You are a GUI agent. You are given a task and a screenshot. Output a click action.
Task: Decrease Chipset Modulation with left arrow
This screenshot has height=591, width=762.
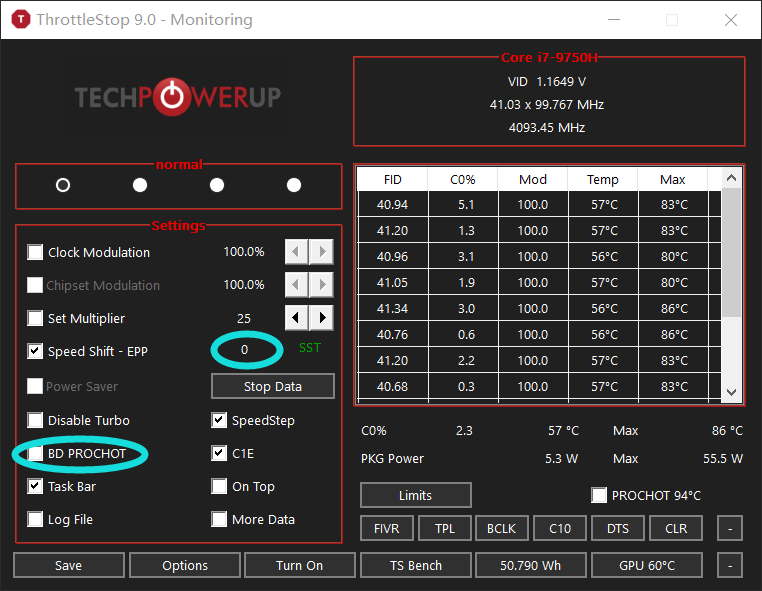coord(296,285)
